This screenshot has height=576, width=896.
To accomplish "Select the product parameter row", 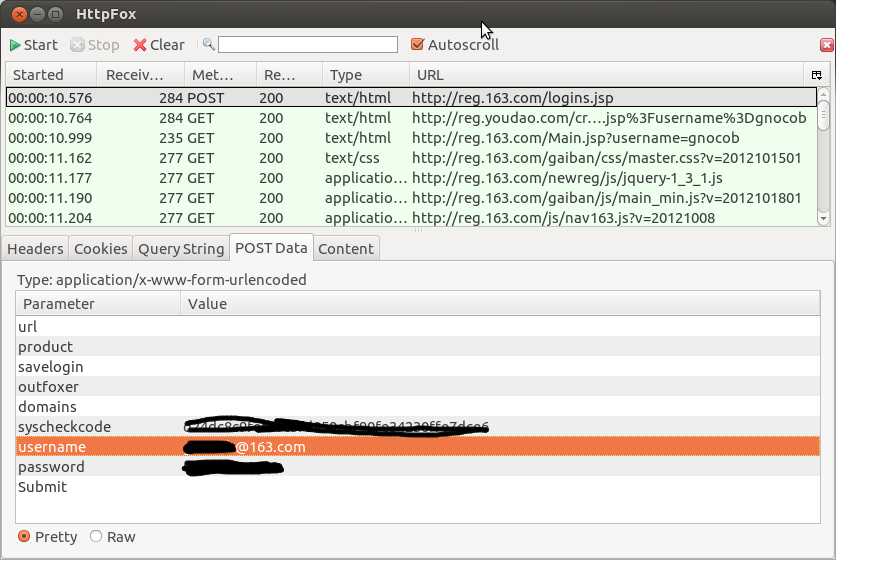I will pos(418,346).
